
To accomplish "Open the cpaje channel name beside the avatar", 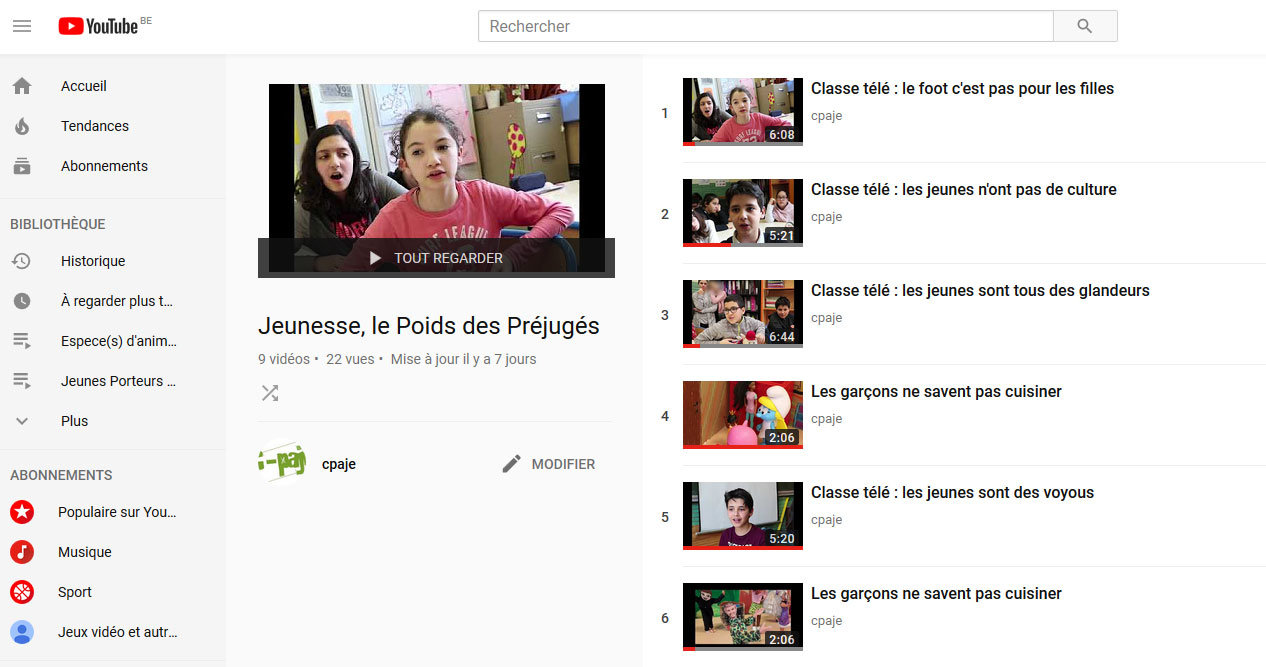I will click(x=339, y=464).
